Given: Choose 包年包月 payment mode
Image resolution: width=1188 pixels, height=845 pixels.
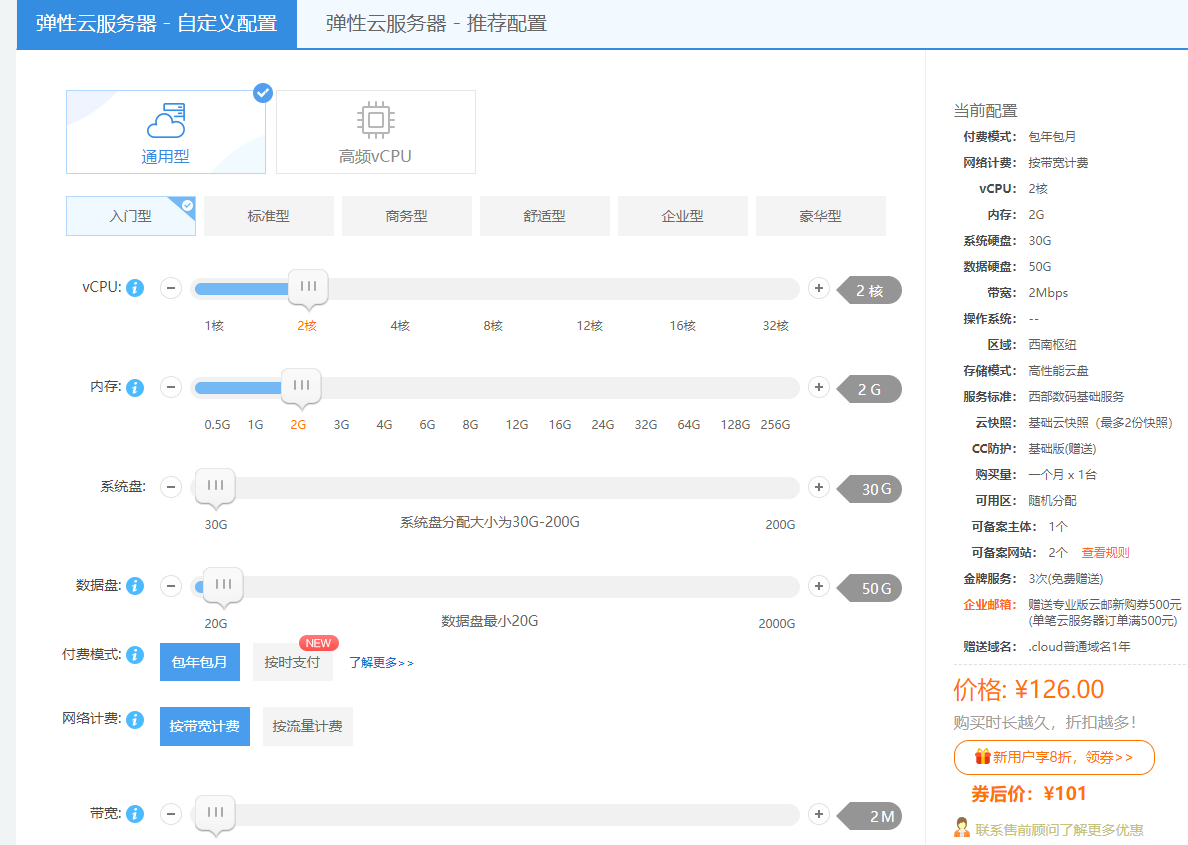Looking at the screenshot, I should (x=200, y=662).
